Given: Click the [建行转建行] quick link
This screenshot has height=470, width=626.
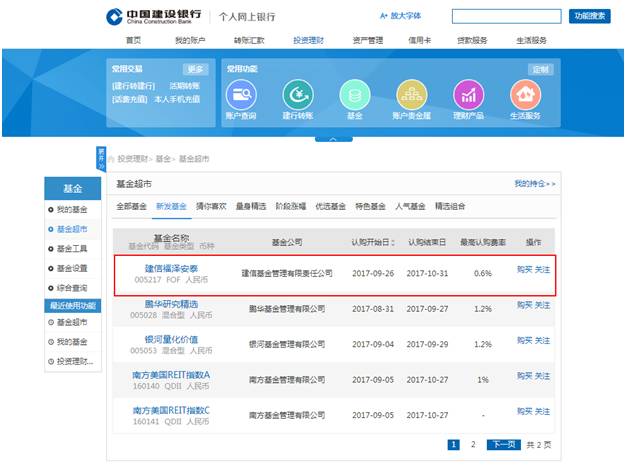Looking at the screenshot, I should pos(133,86).
